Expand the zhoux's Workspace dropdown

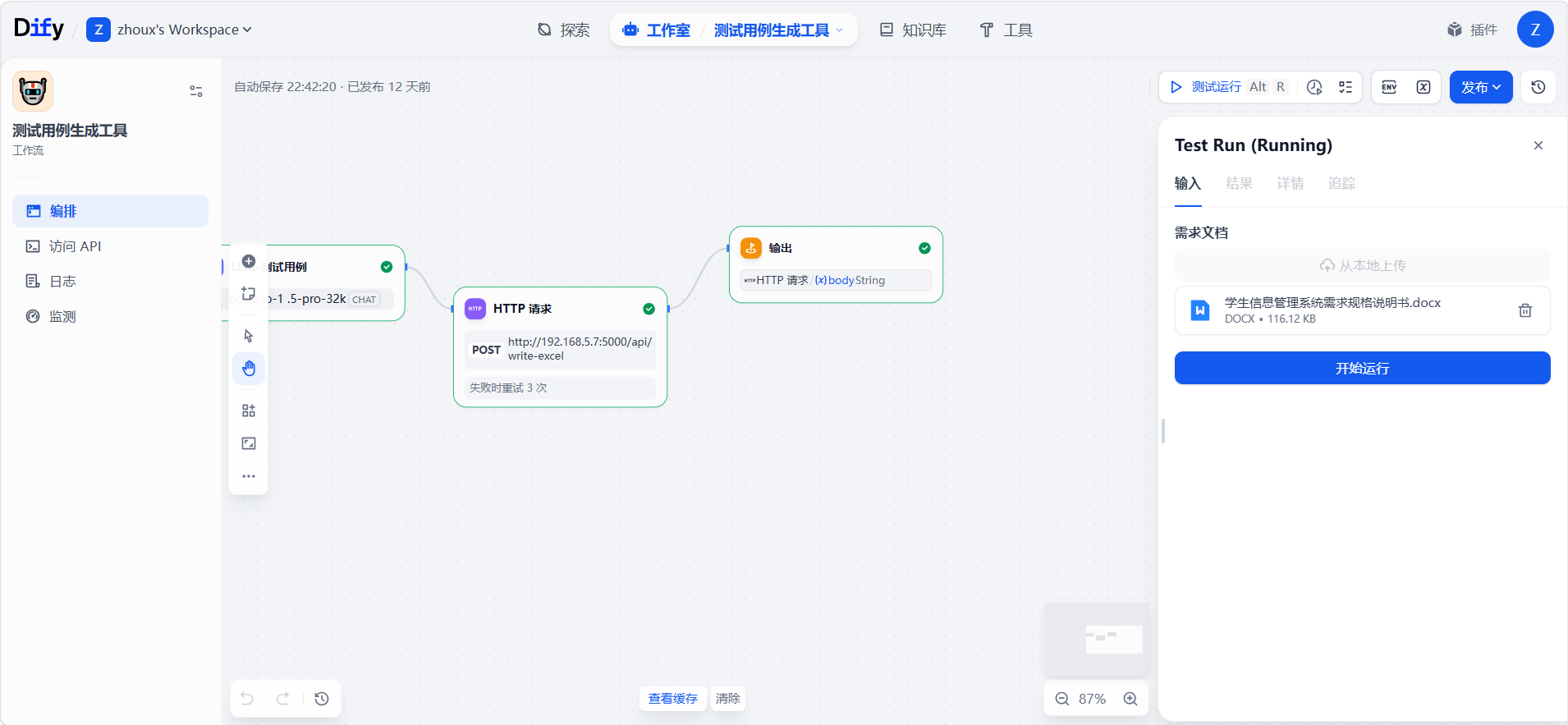[x=184, y=30]
